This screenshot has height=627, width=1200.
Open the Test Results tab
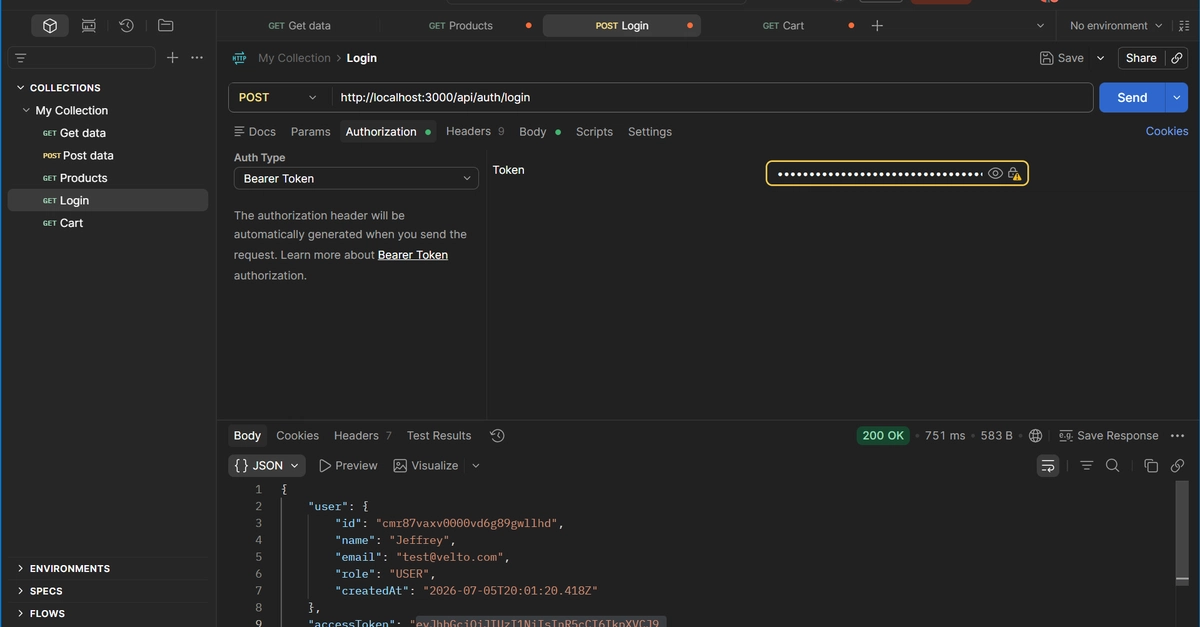439,436
